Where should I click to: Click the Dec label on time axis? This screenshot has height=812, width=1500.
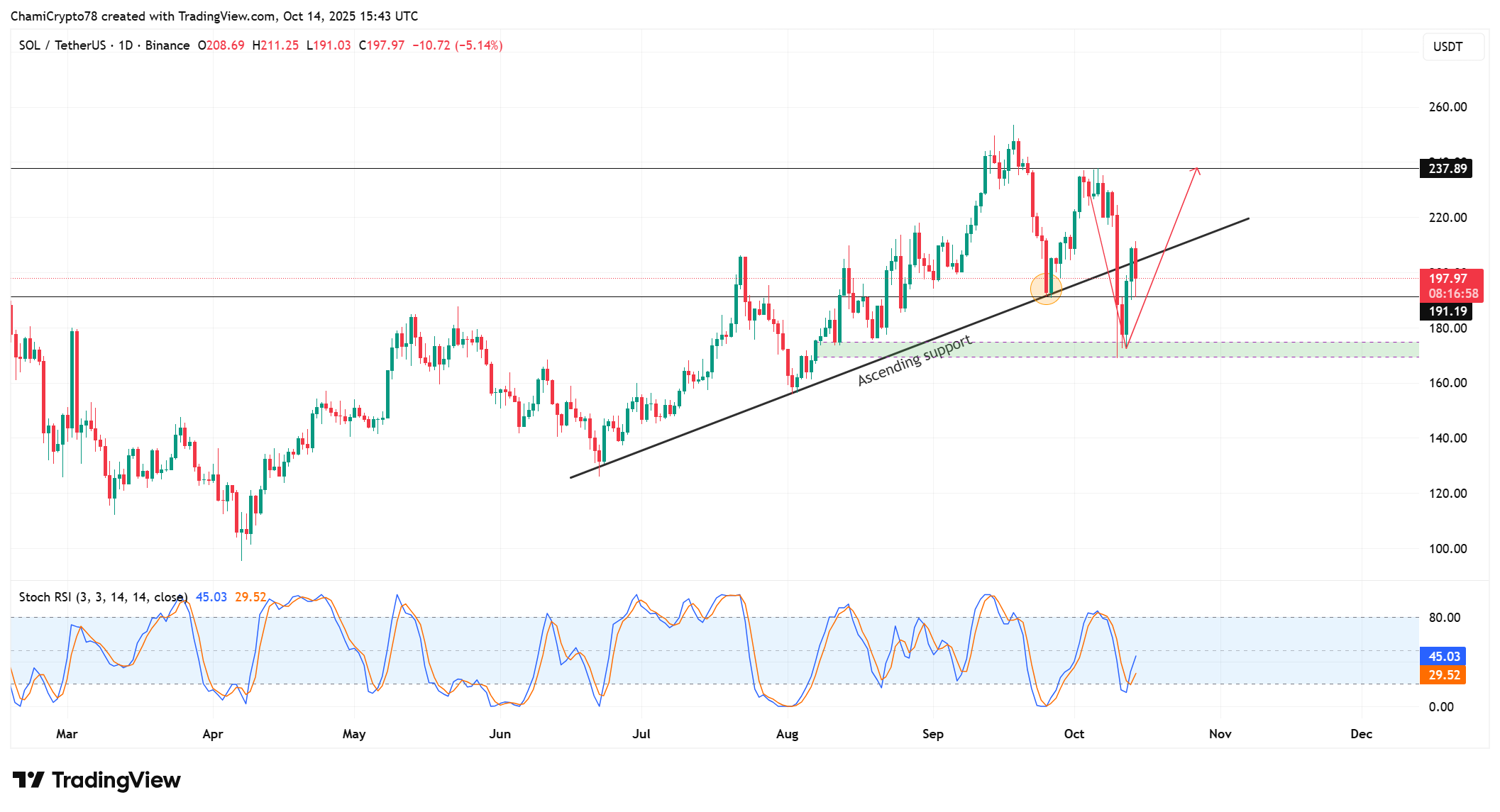click(x=1361, y=734)
